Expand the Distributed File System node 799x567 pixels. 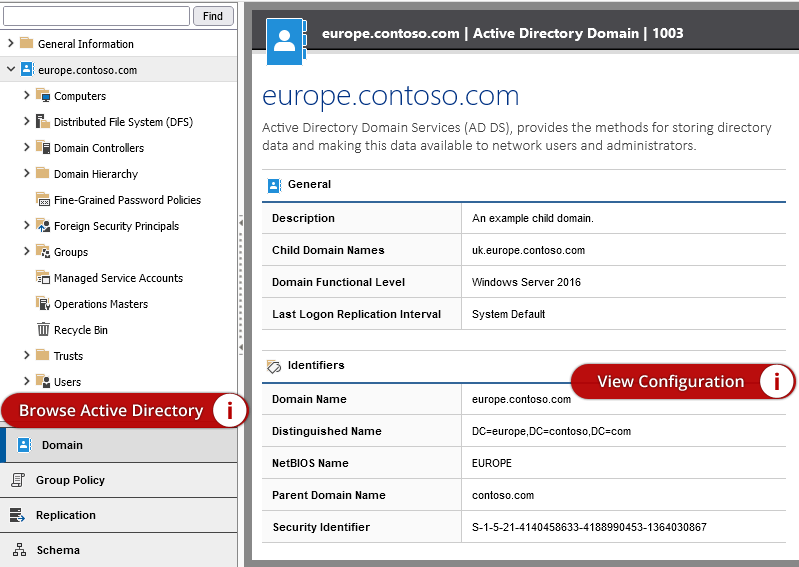tap(26, 121)
